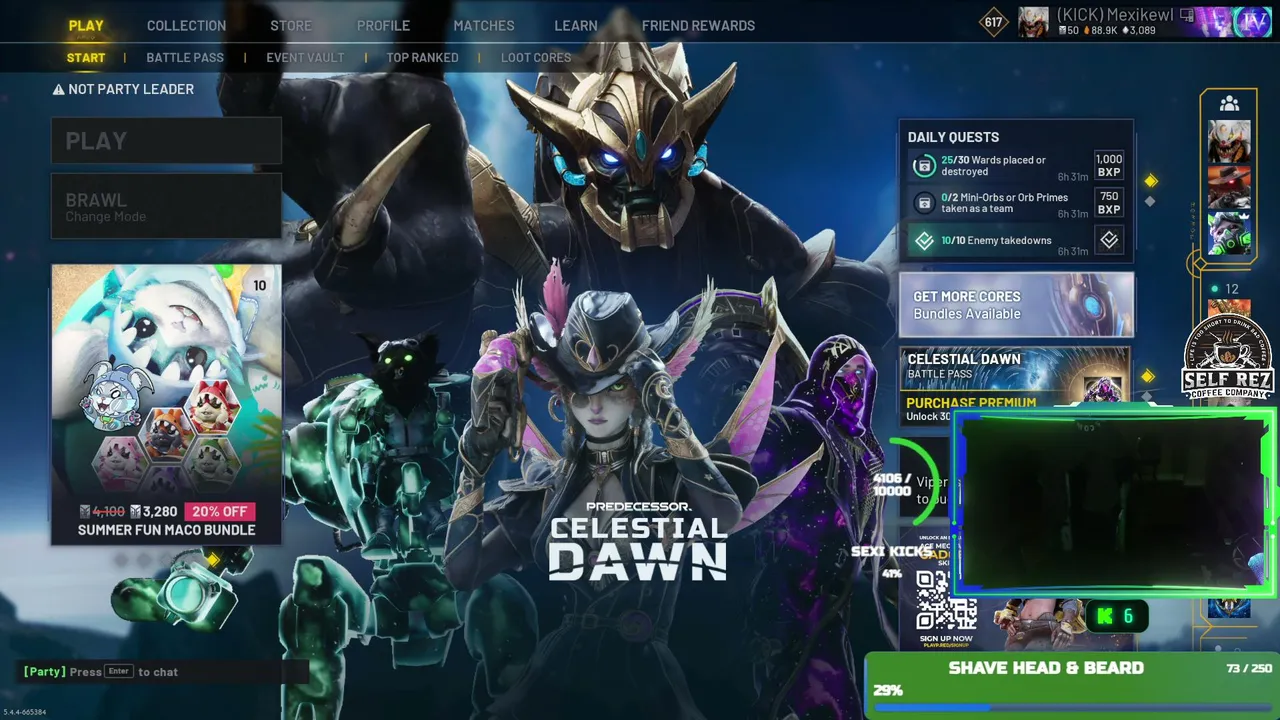Click Purchase Premium on the battle pass

click(x=971, y=403)
